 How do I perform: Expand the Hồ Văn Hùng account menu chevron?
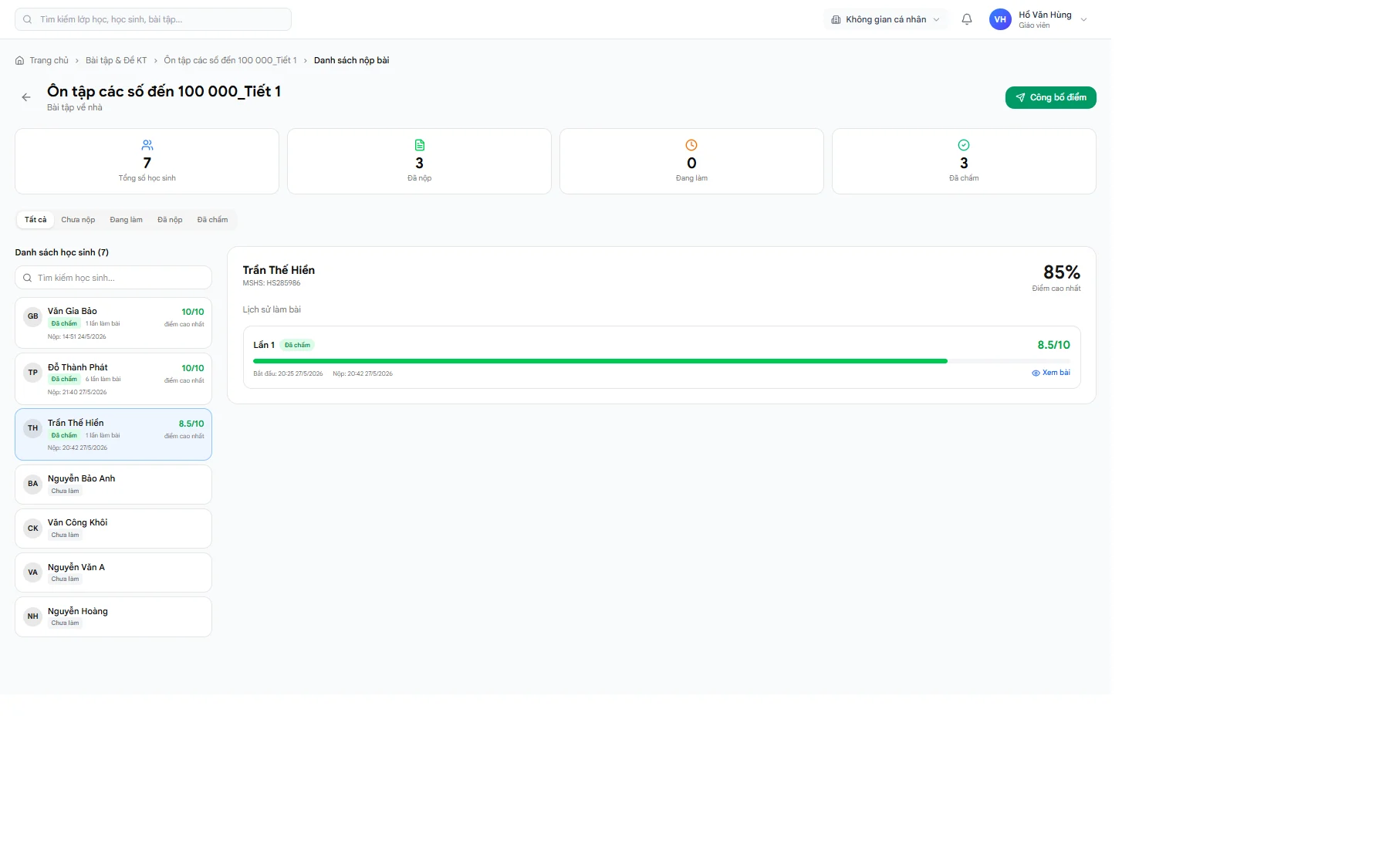click(1083, 20)
